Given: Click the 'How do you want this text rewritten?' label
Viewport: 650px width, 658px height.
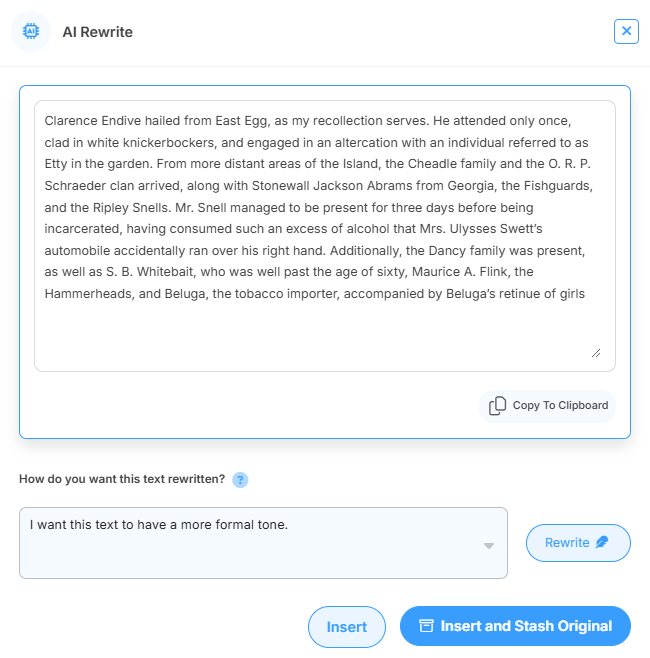Looking at the screenshot, I should click(x=122, y=480).
